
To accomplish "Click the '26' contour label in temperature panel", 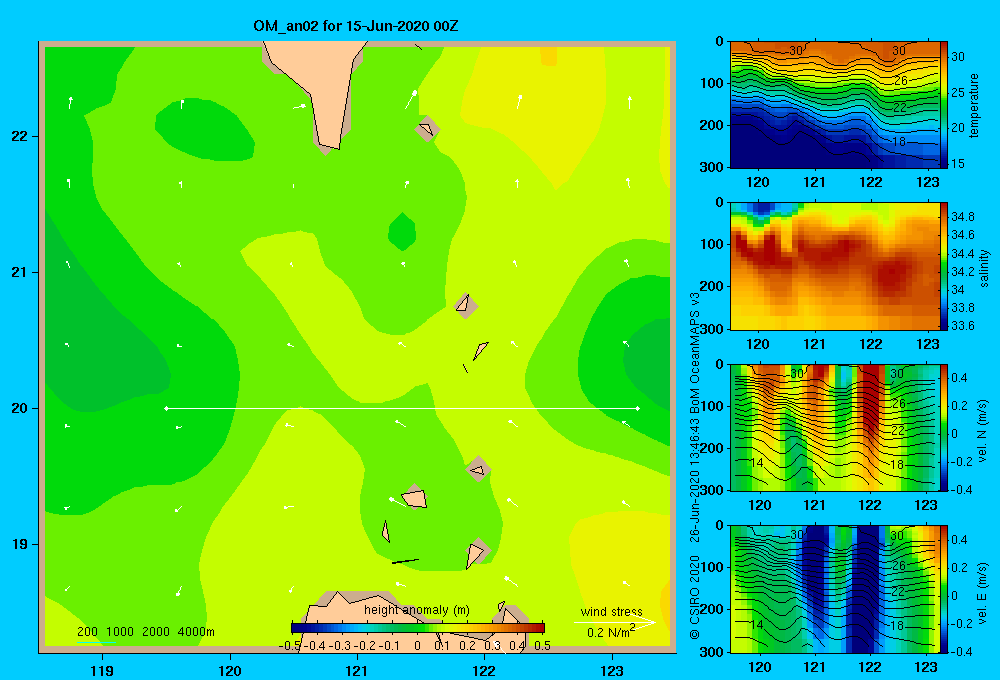I will [901, 81].
